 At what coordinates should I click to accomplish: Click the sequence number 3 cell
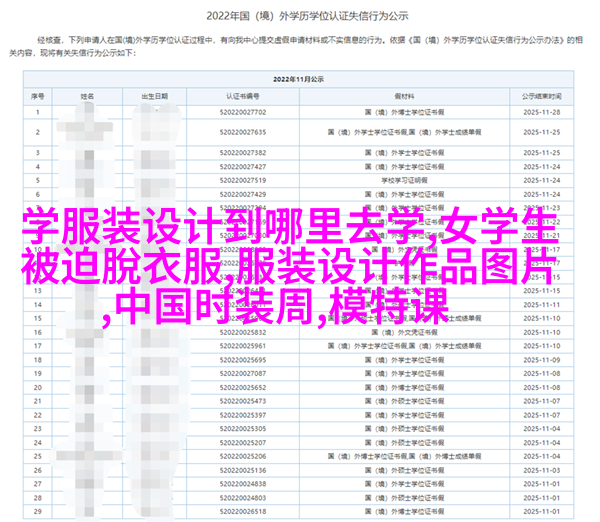coord(37,148)
